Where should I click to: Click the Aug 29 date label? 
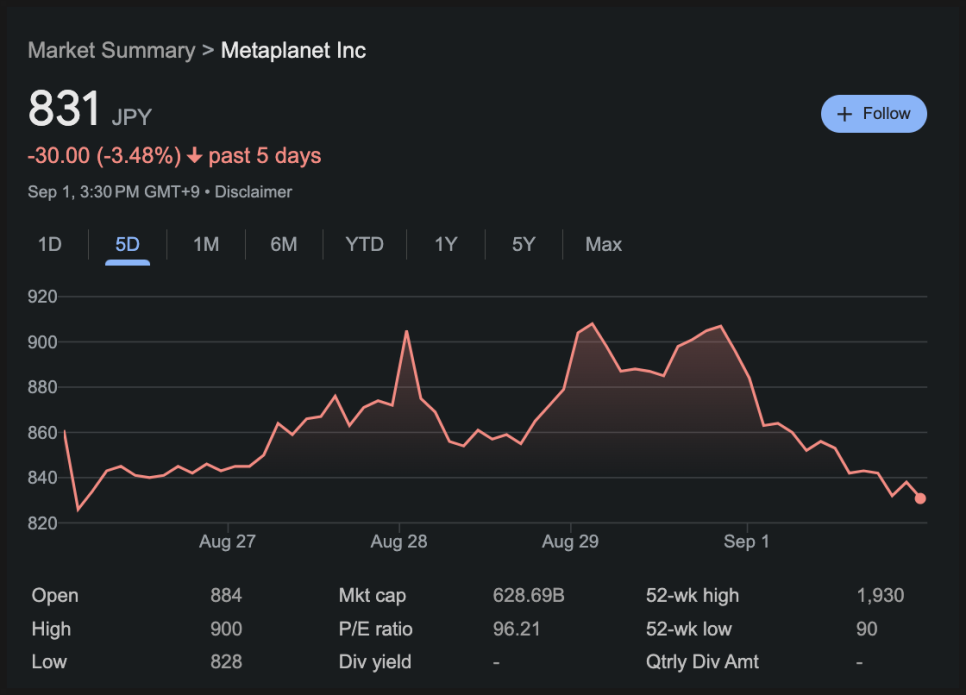[x=570, y=542]
